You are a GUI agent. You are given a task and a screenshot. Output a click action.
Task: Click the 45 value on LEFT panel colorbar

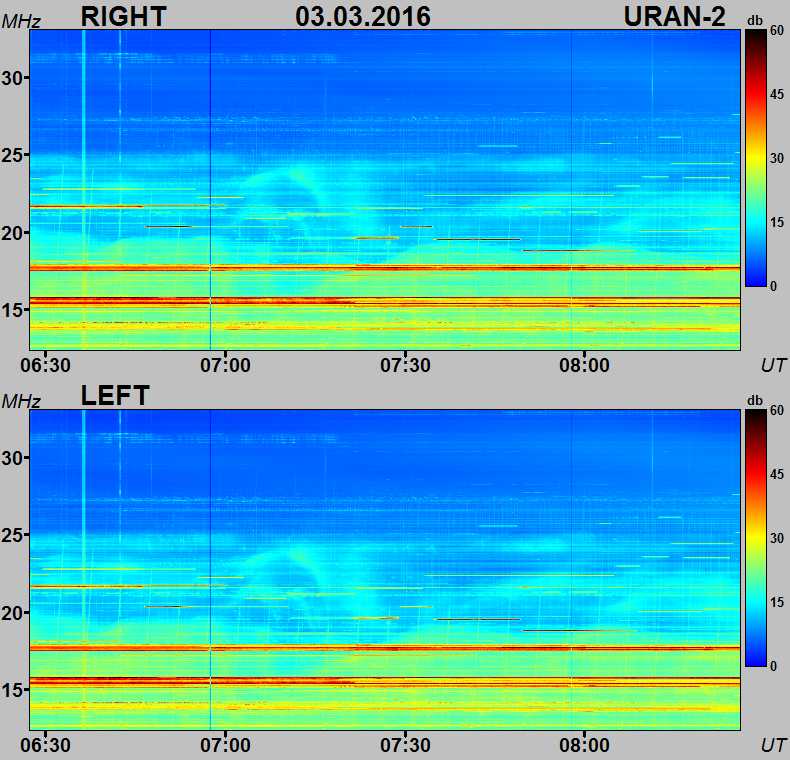(x=777, y=474)
